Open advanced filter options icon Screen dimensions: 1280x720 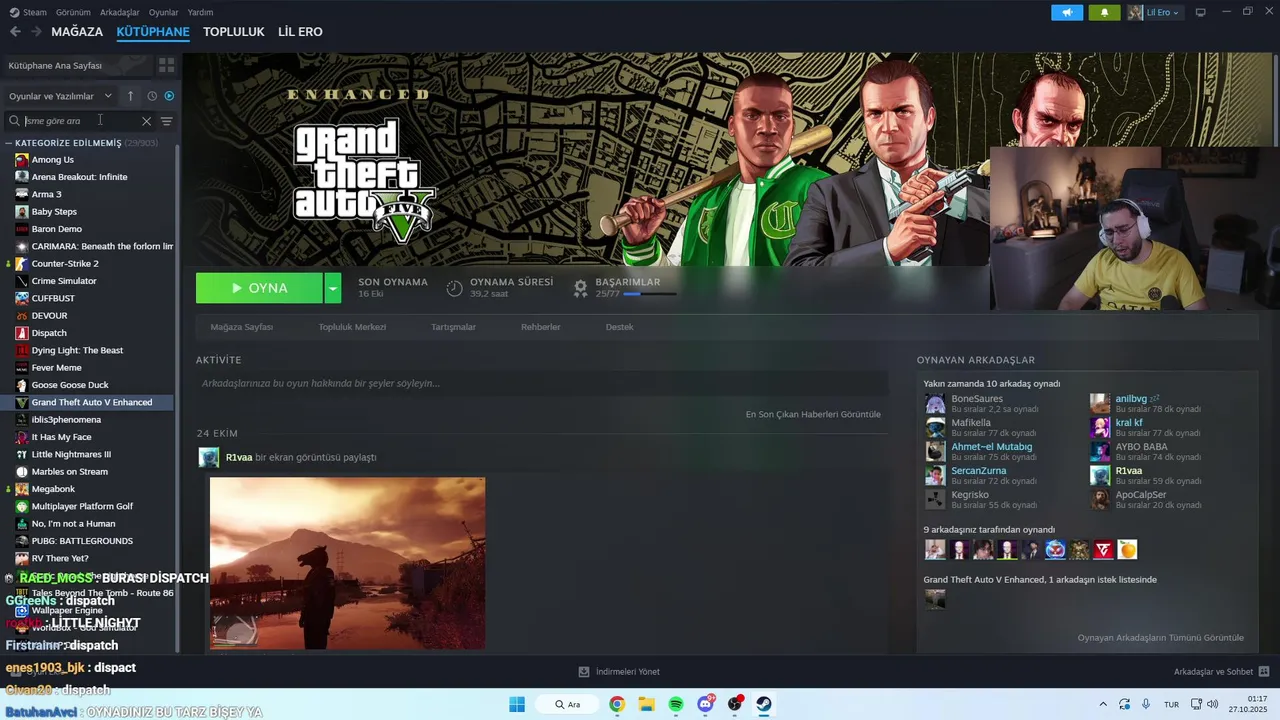[166, 121]
